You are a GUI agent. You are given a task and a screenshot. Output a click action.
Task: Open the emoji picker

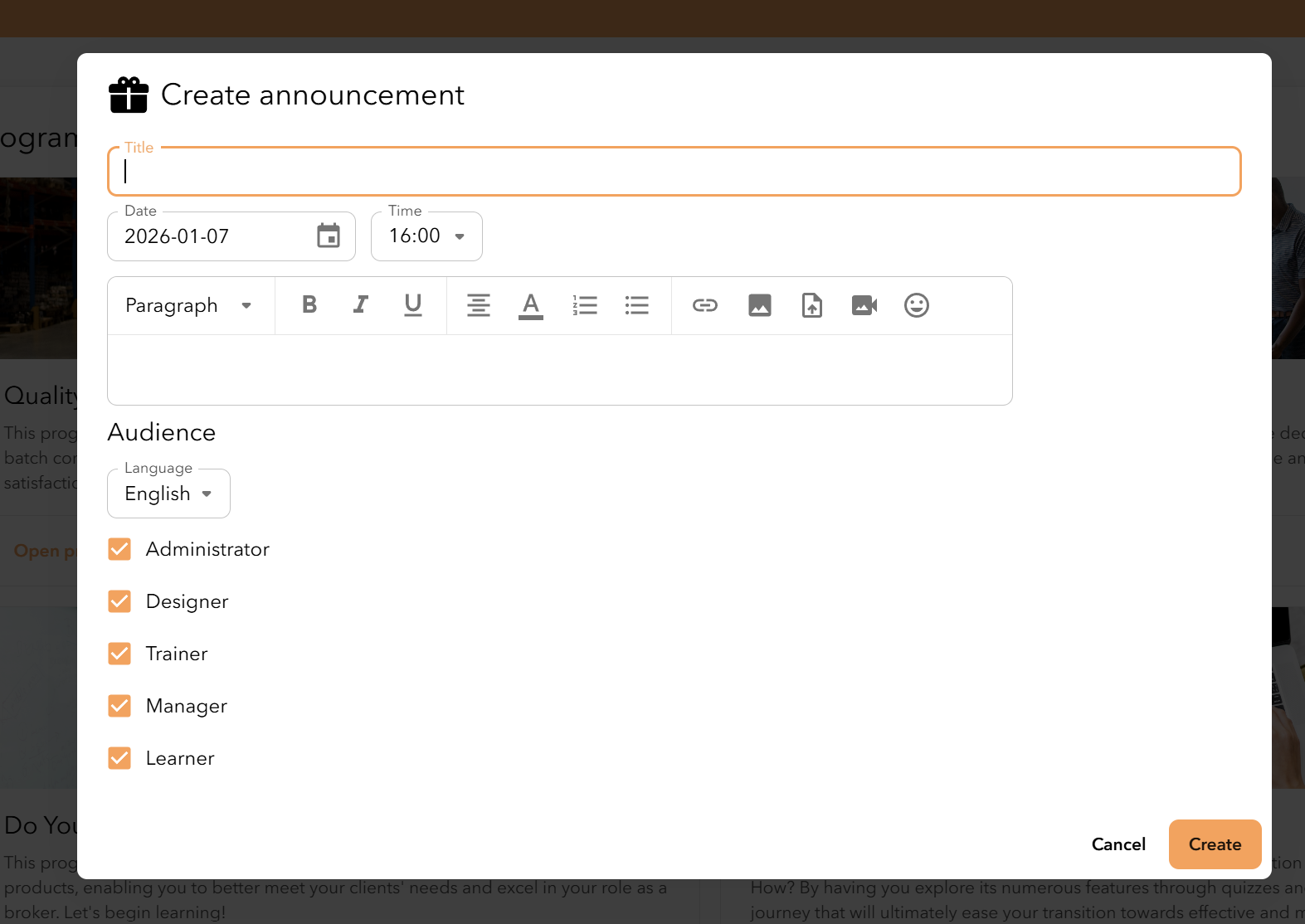pyautogui.click(x=917, y=305)
